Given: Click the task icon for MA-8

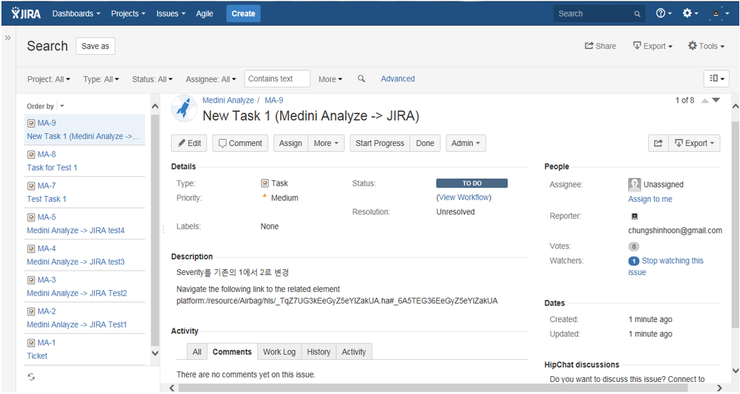Looking at the screenshot, I should pyautogui.click(x=31, y=154).
